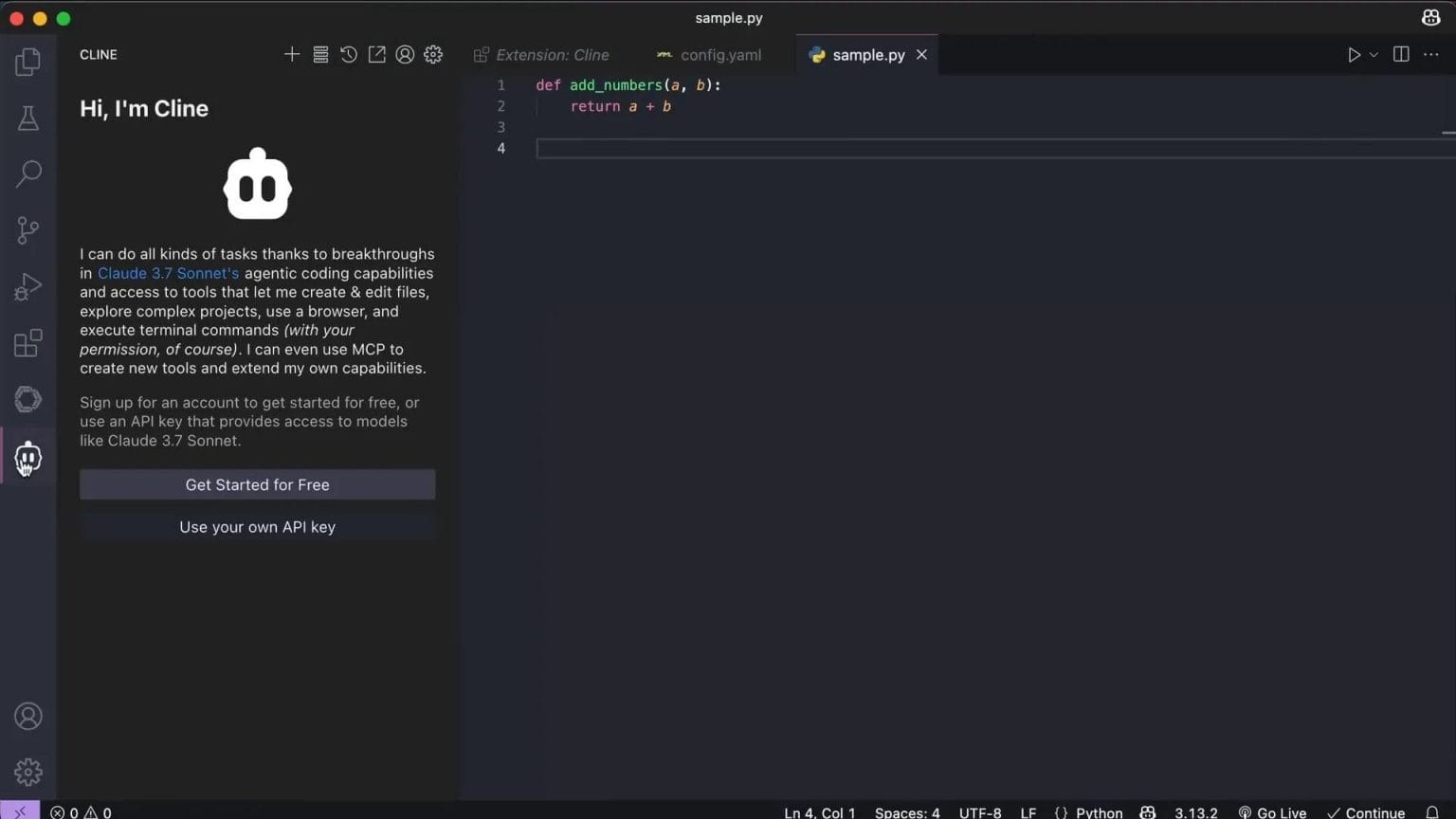Open Cline account icon in panel toolbar
1456x819 pixels.
[x=405, y=54]
